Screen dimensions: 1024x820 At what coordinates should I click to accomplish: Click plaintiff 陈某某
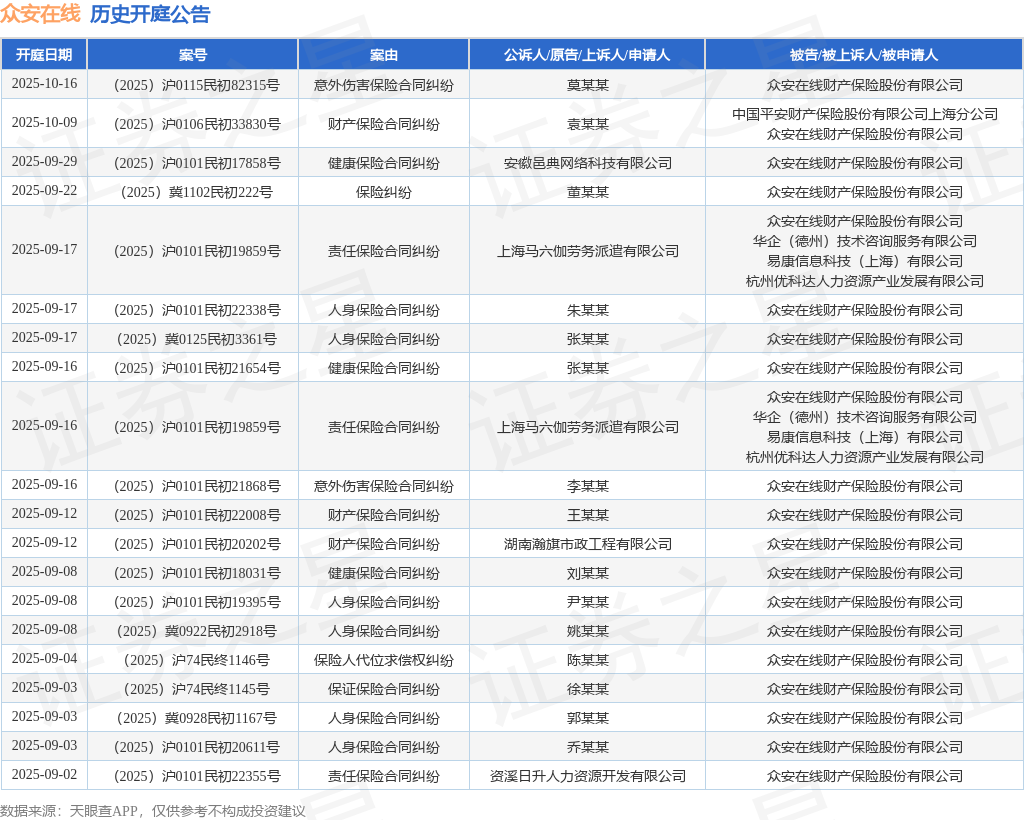[x=588, y=660]
